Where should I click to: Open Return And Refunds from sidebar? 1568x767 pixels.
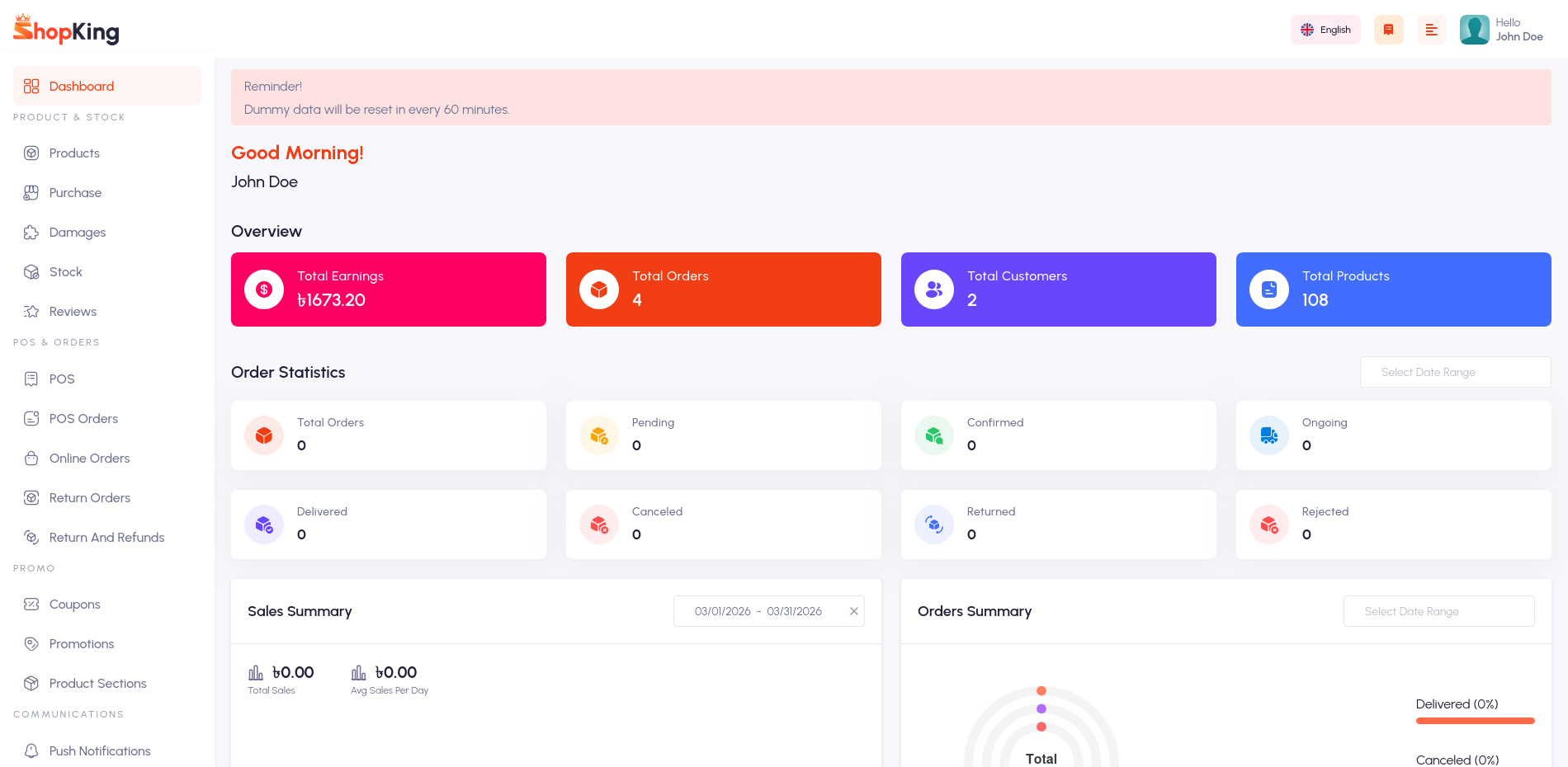[x=106, y=538]
